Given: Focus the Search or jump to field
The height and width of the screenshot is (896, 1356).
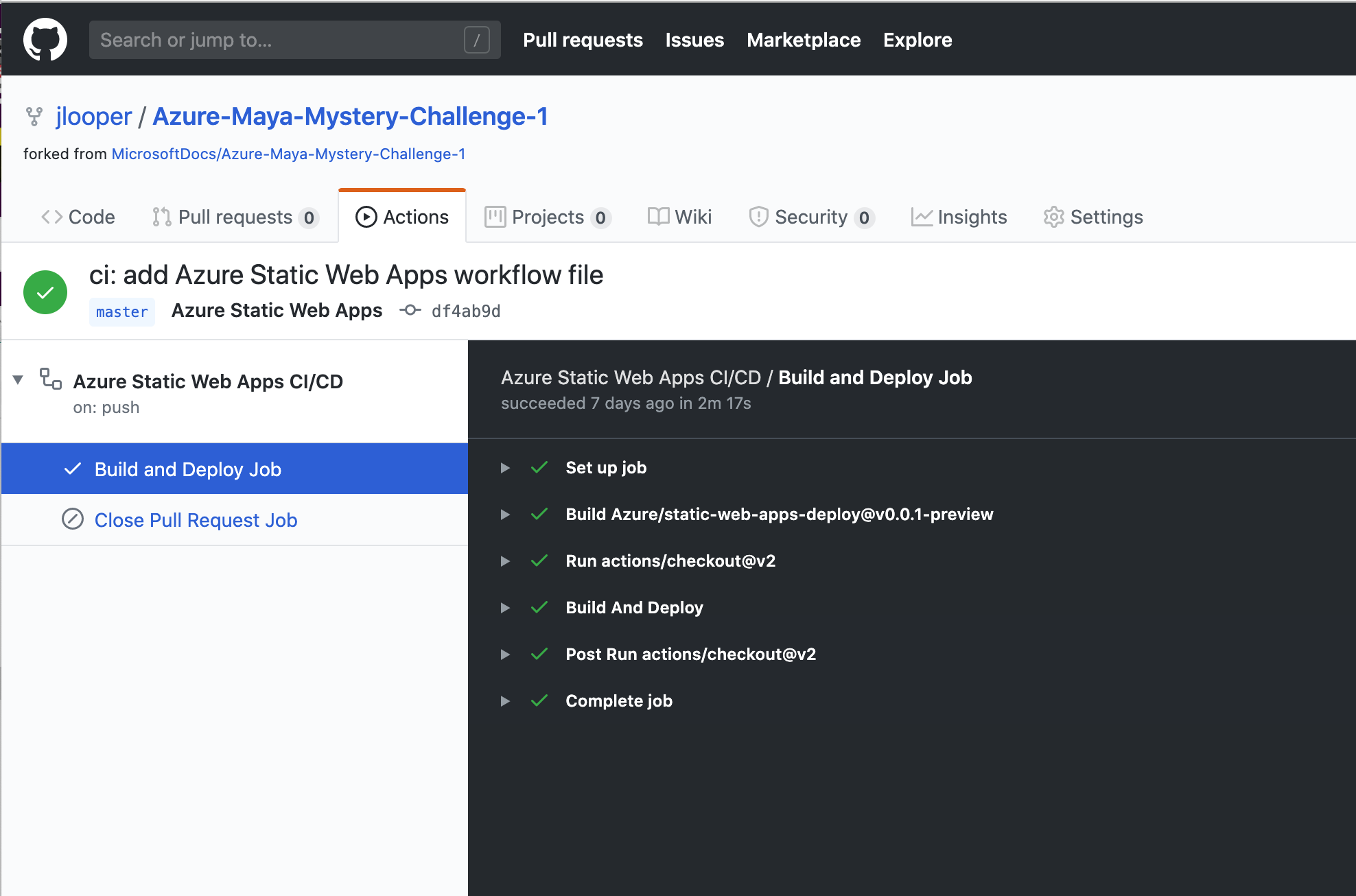Looking at the screenshot, I should click(x=274, y=40).
